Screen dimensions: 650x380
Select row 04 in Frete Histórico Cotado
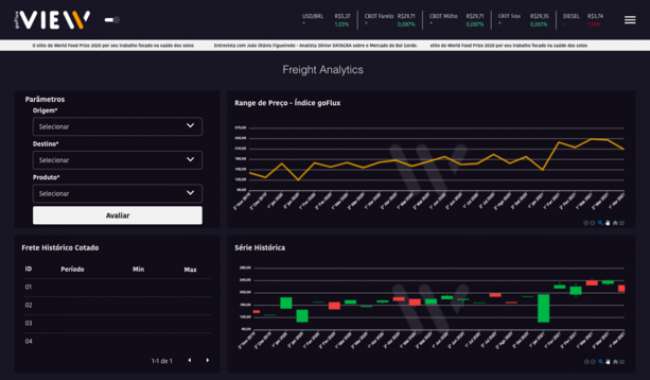click(117, 341)
